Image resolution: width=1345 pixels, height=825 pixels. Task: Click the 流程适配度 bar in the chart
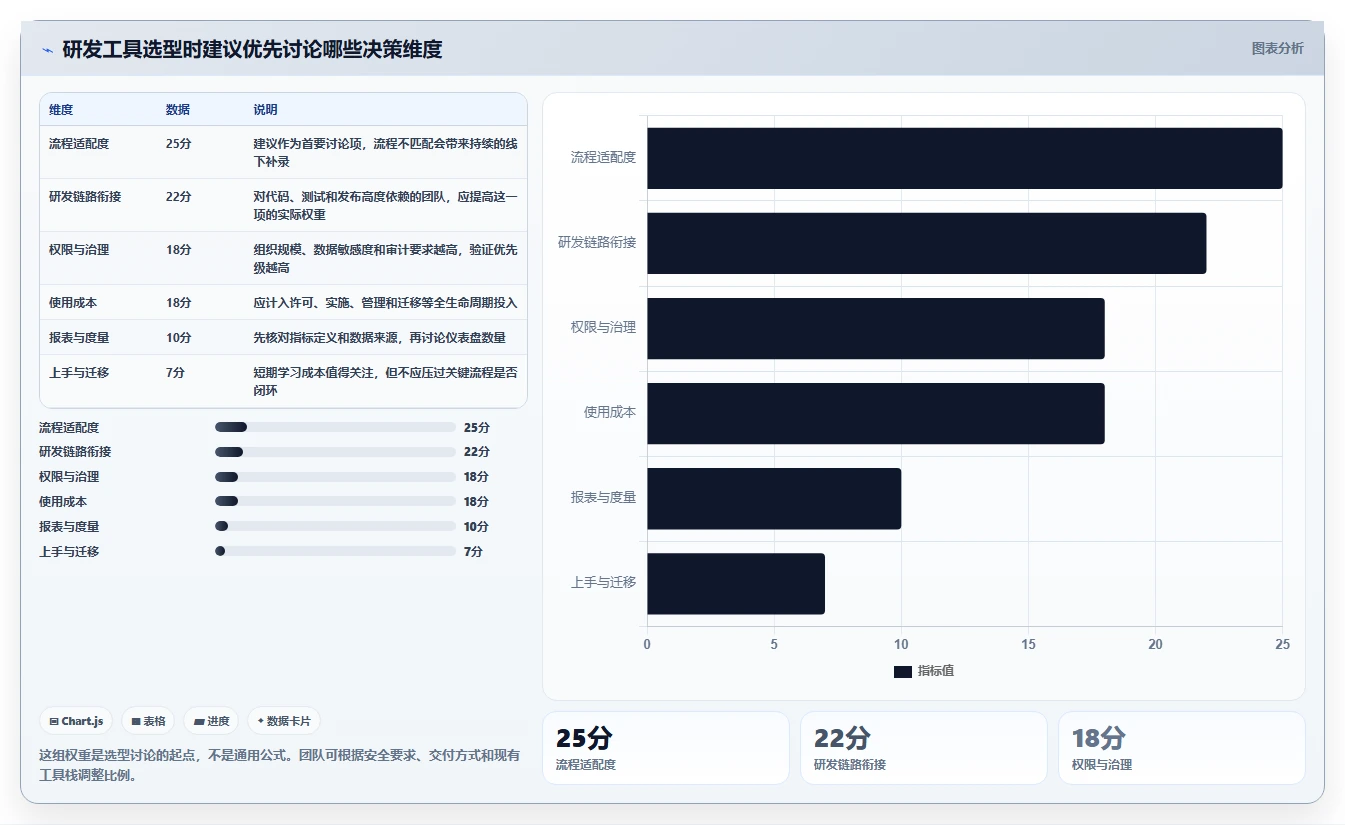pyautogui.click(x=964, y=158)
